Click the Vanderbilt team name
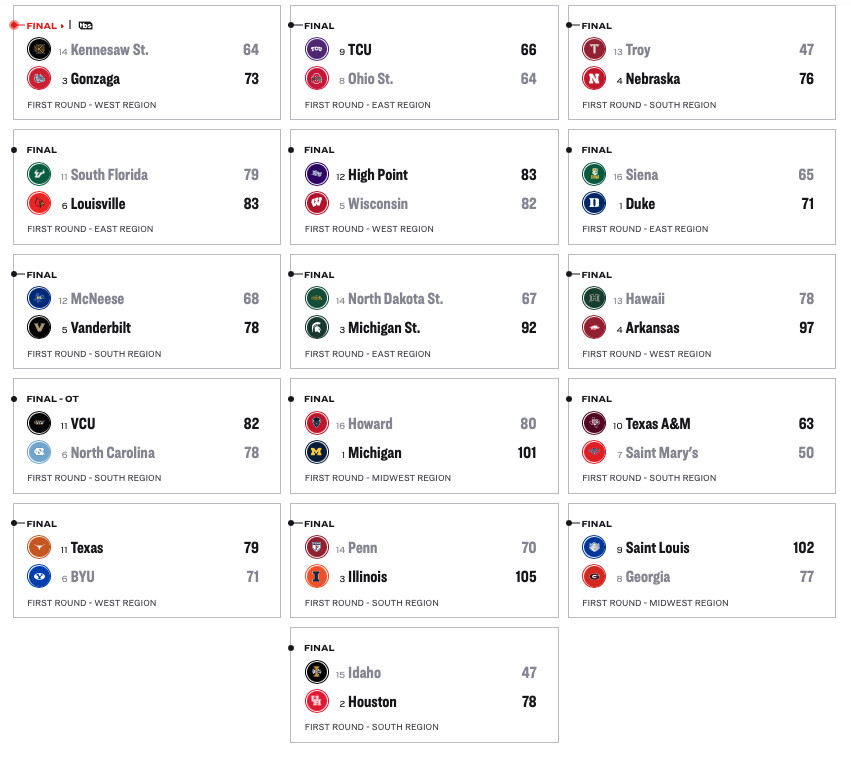The height and width of the screenshot is (757, 851). pyautogui.click(x=100, y=328)
